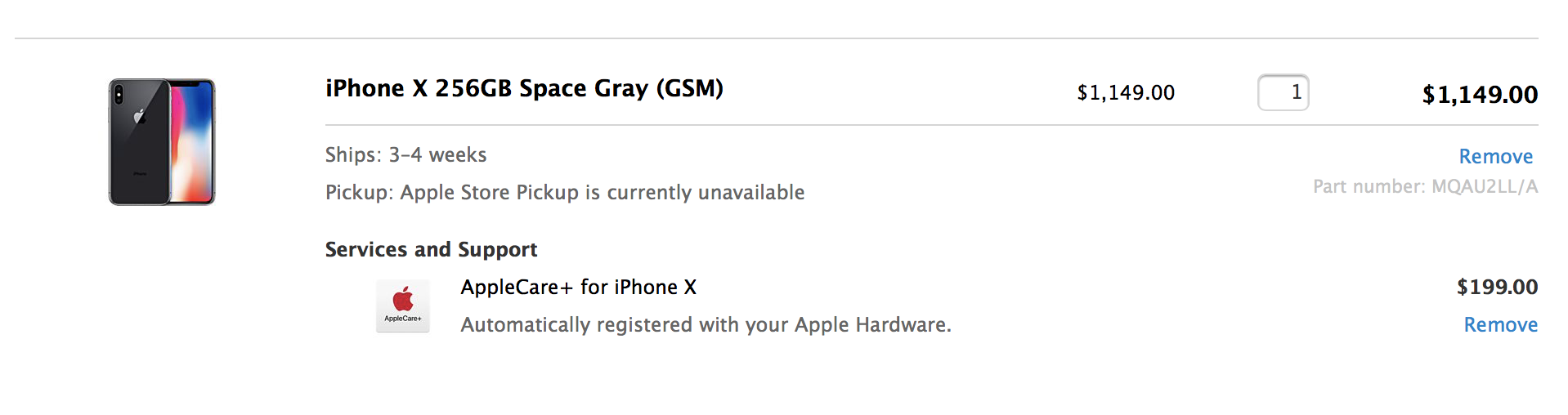Click the small AppleCare+ label inside the icon

[x=403, y=319]
